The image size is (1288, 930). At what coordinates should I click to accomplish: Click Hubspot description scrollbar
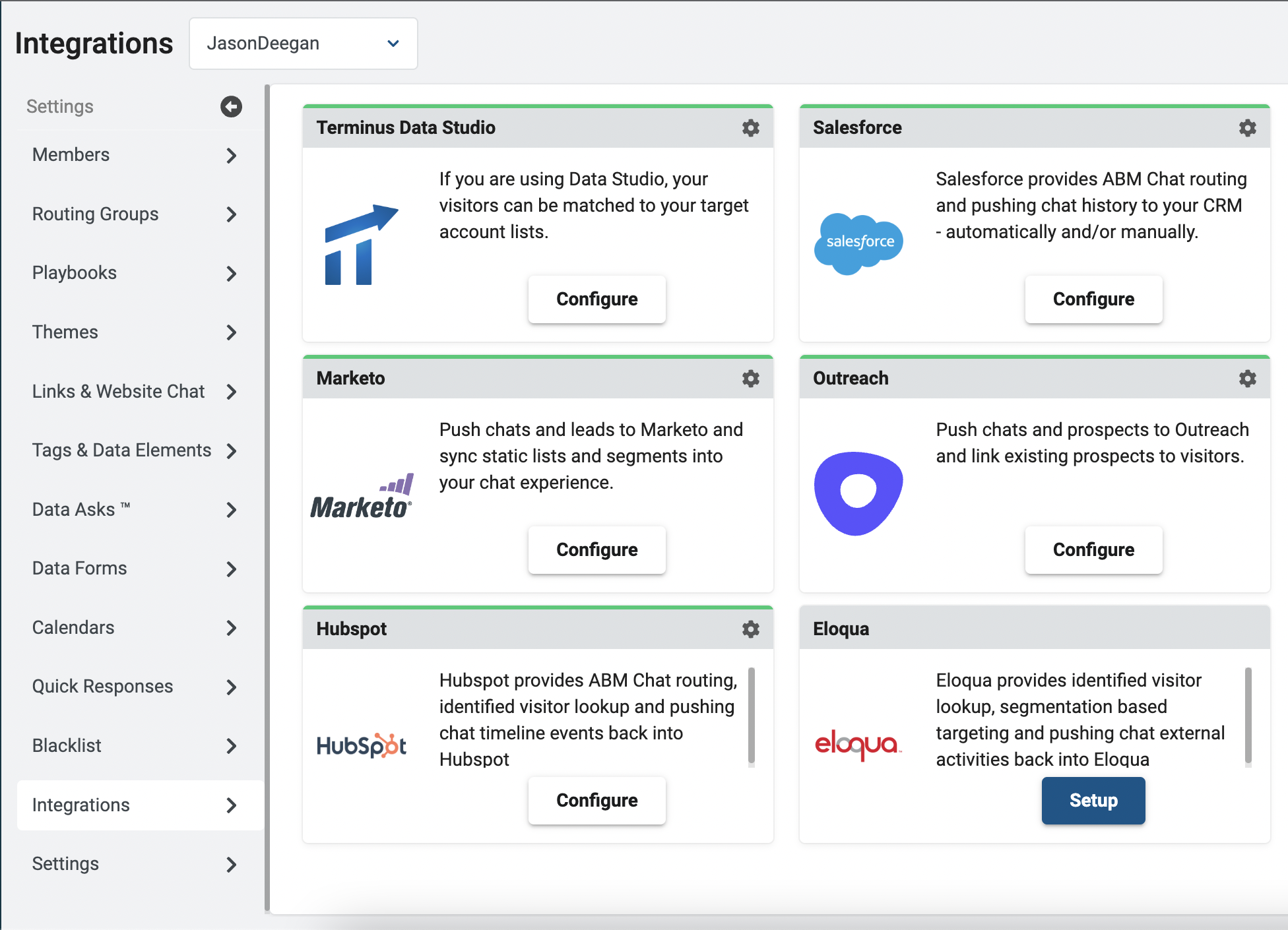752,717
